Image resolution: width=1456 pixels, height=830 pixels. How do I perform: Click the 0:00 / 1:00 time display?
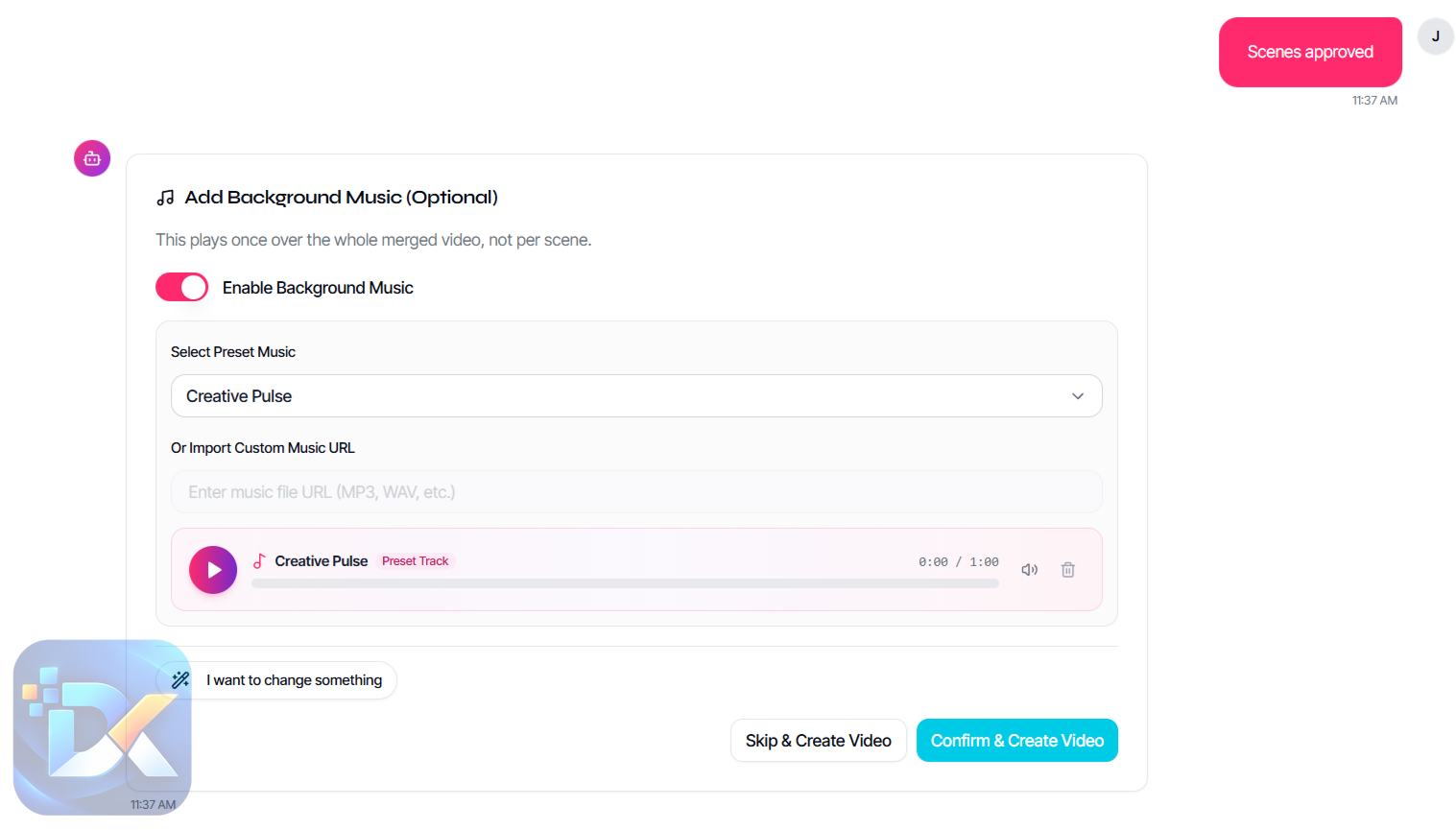pyautogui.click(x=958, y=562)
